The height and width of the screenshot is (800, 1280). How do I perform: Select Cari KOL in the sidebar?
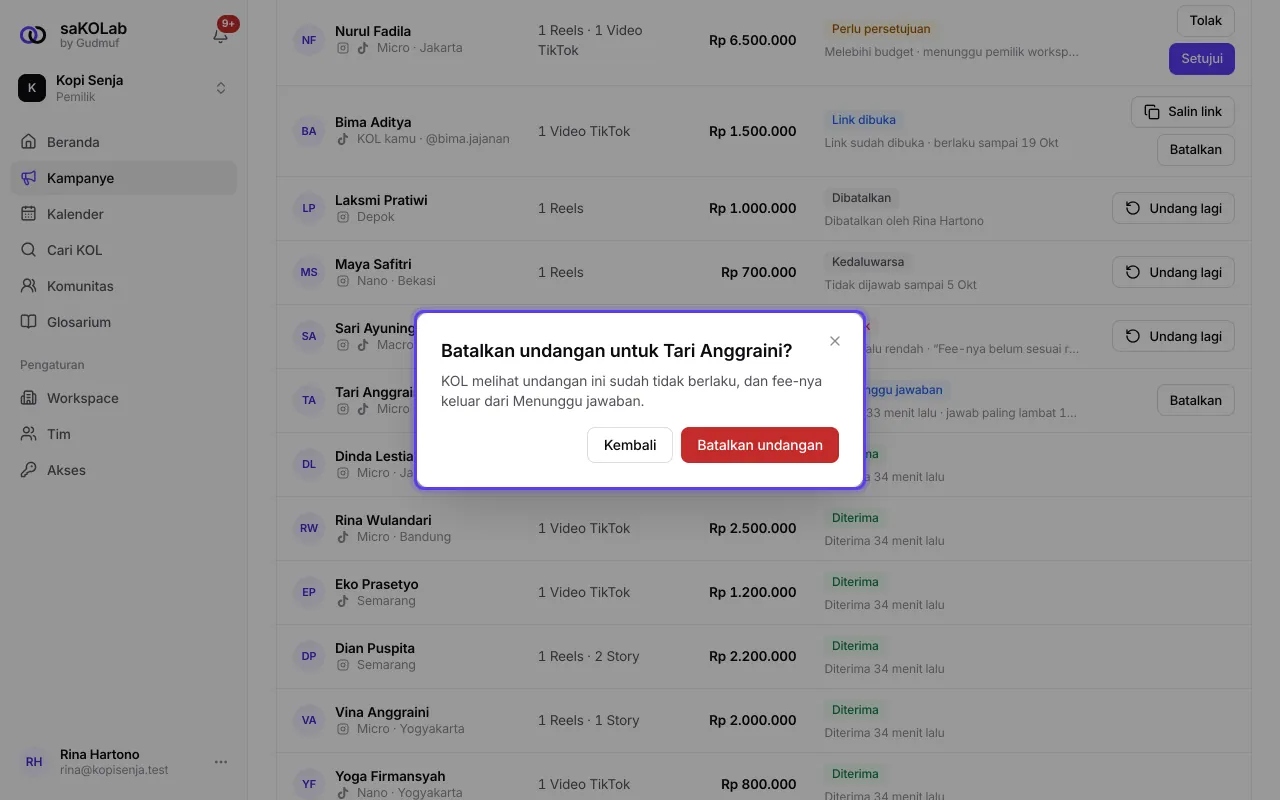tap(123, 250)
